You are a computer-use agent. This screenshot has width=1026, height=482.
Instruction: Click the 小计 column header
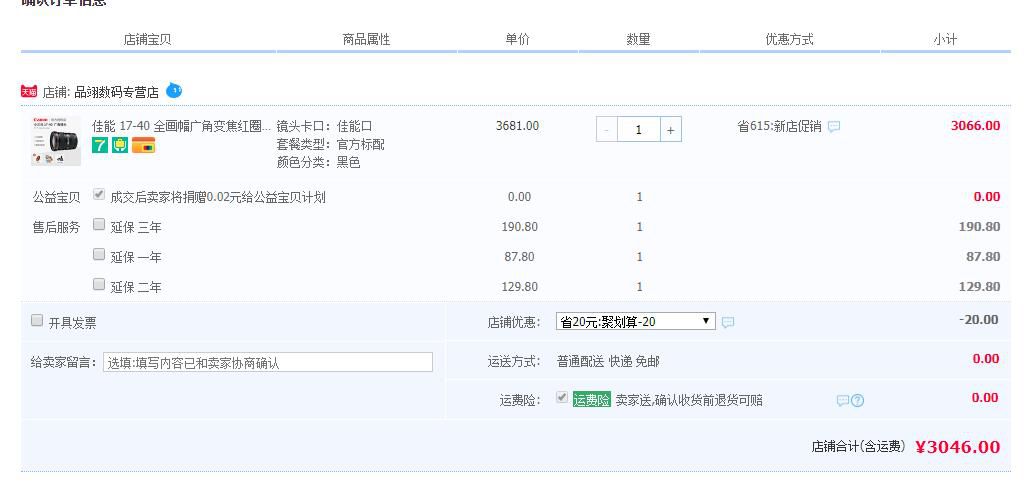tap(946, 39)
